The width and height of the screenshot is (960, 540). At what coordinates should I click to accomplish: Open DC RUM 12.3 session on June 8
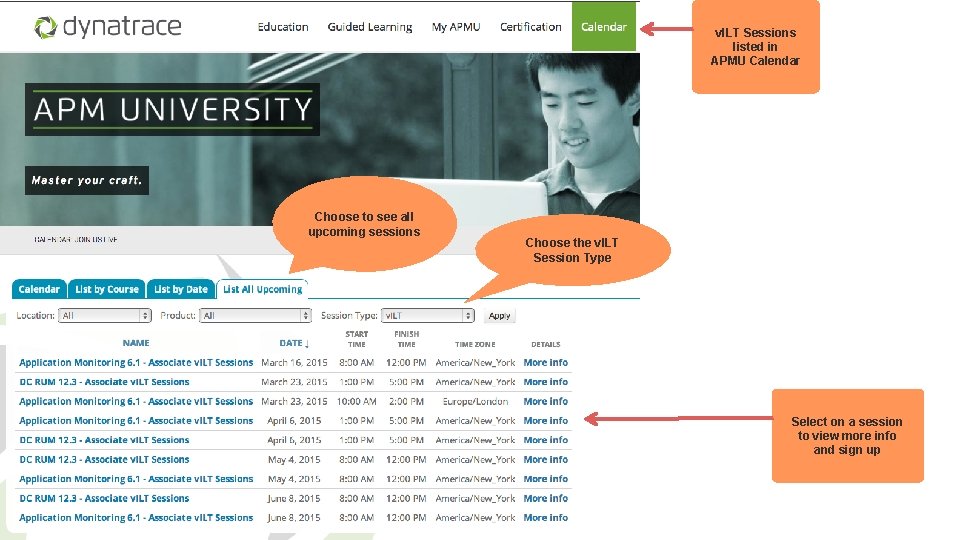click(104, 498)
